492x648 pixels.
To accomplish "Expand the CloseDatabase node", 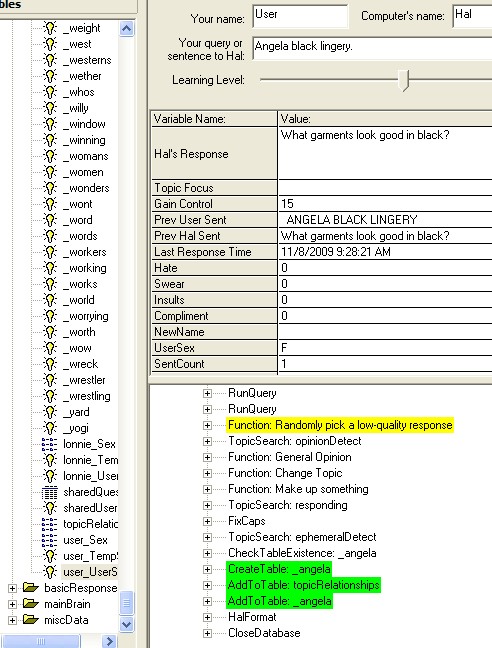I will (207, 634).
